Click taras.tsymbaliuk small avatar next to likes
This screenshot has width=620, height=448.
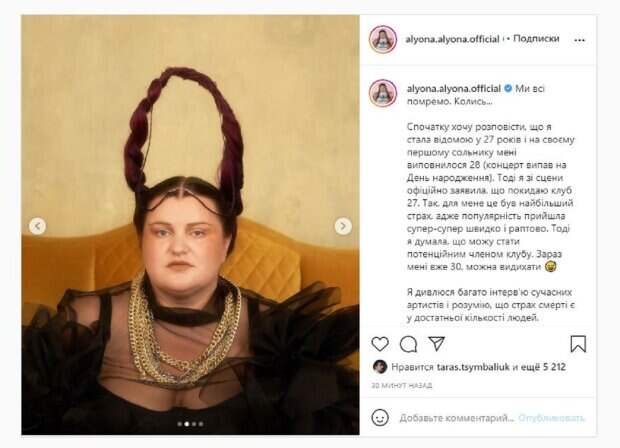point(380,367)
